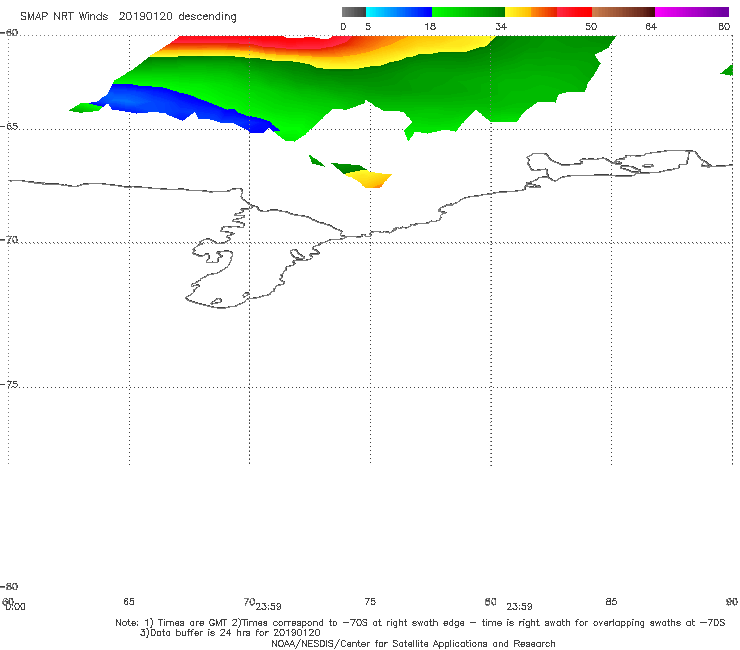Pick the red segment of the colorbar
Image resolution: width=740 pixels, height=650 pixels.
[574, 12]
